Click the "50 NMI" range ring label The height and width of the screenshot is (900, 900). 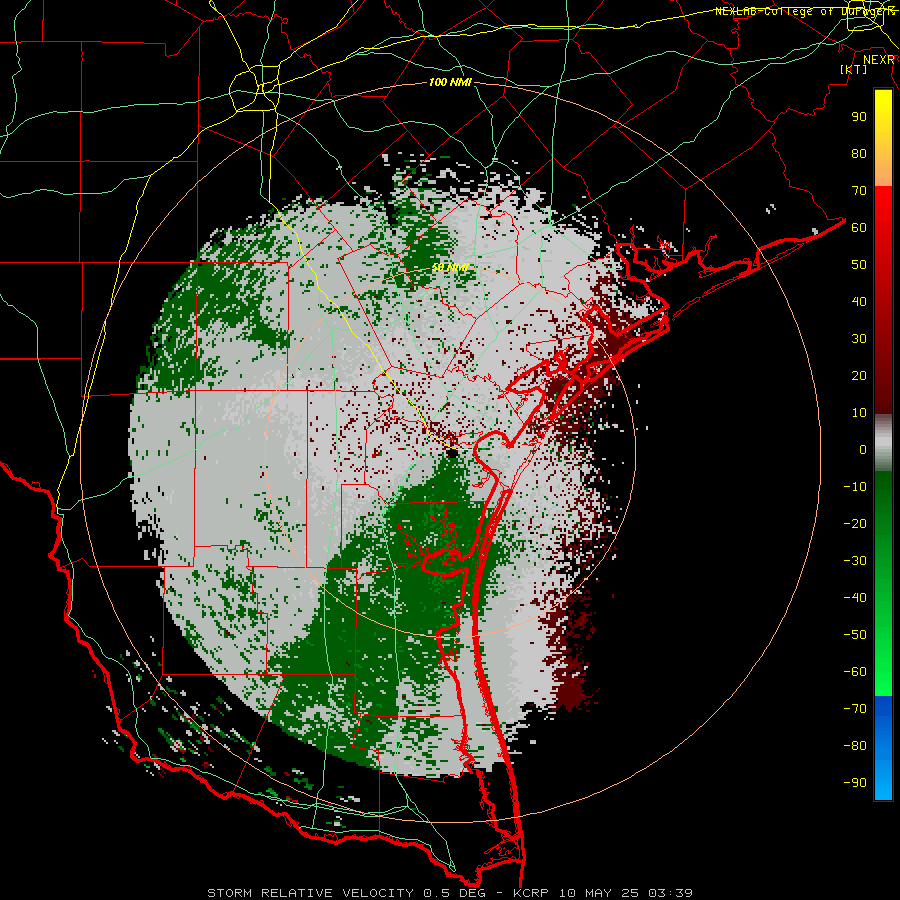[451, 267]
